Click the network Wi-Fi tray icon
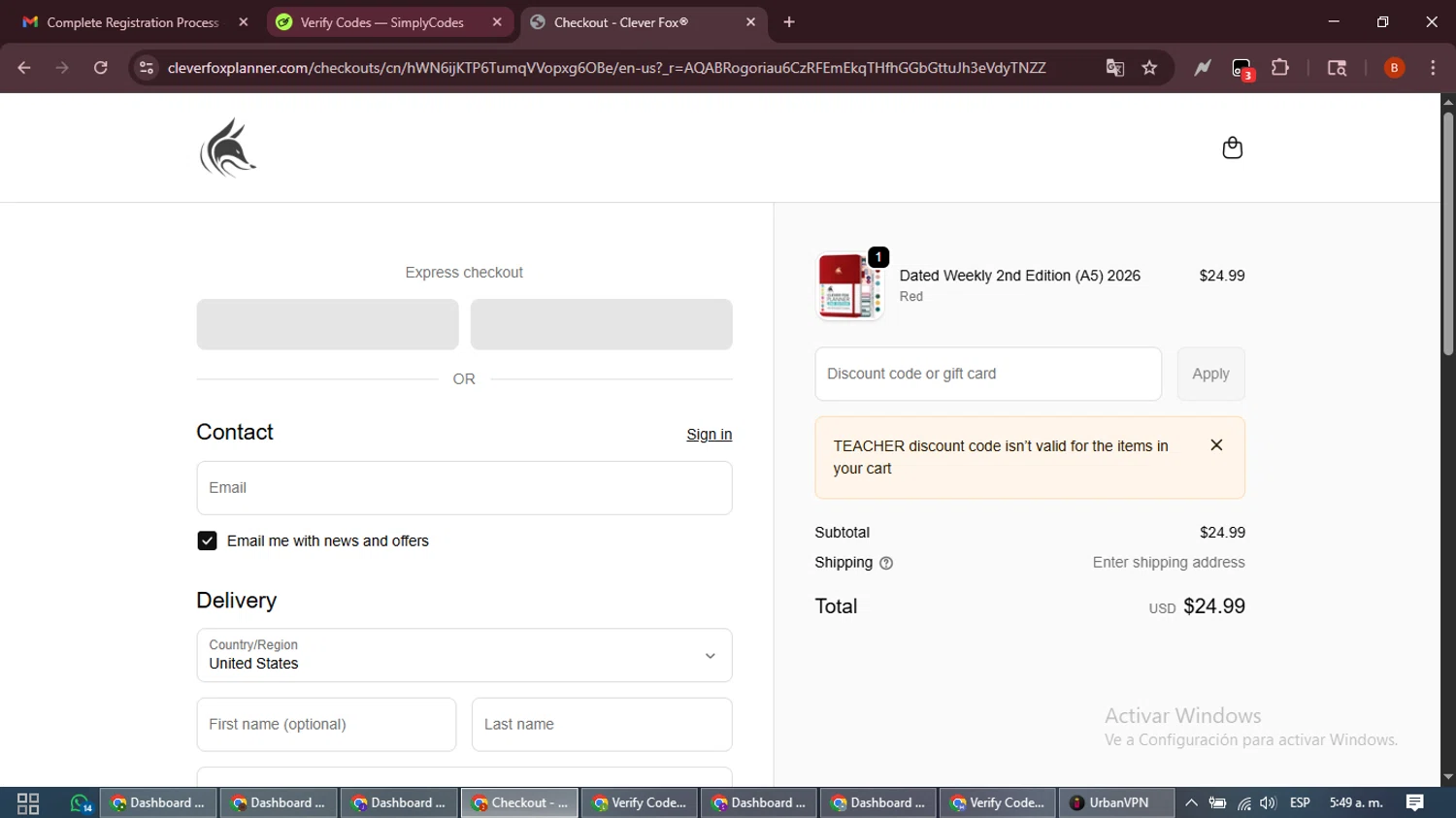The height and width of the screenshot is (818, 1456). [x=1243, y=803]
